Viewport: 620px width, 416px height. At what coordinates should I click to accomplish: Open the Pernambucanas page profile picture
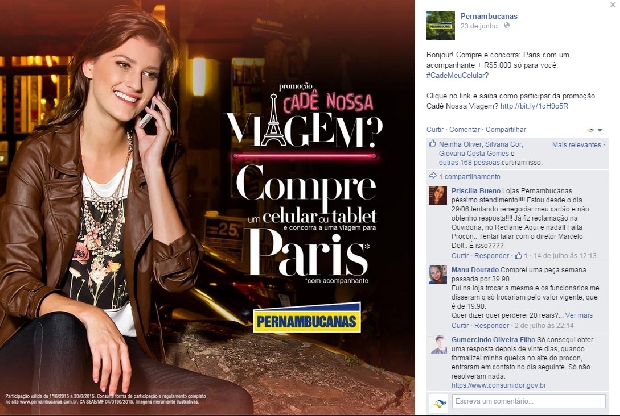coord(440,25)
